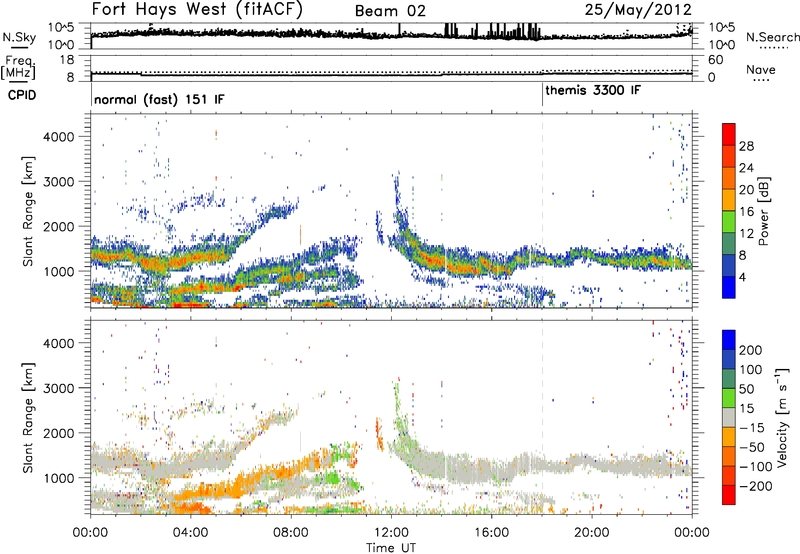Click the date '25/May/2012'
Viewport: 800px width, 554px height.
pyautogui.click(x=638, y=10)
